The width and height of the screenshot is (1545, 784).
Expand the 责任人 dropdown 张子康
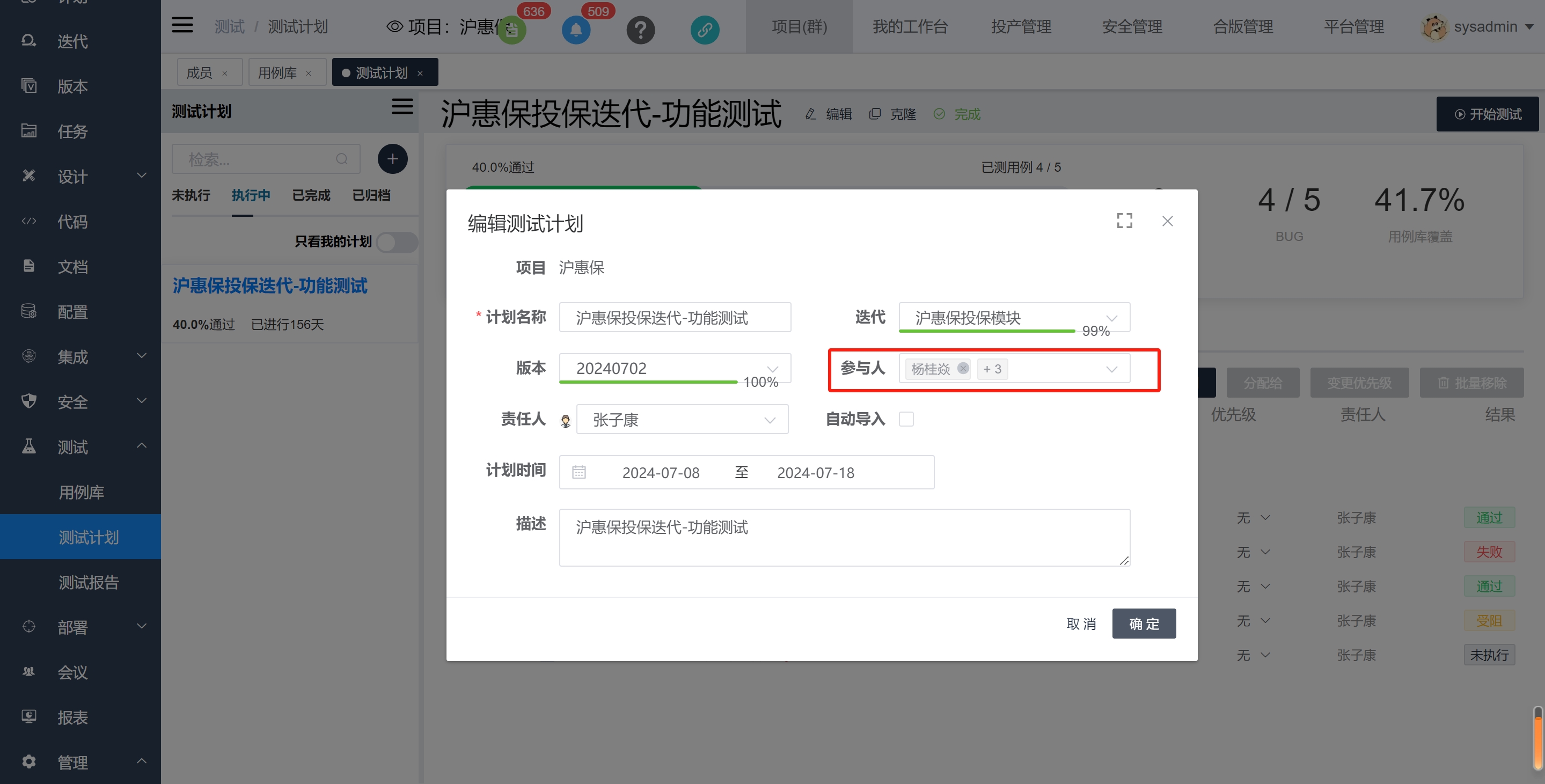click(x=682, y=419)
